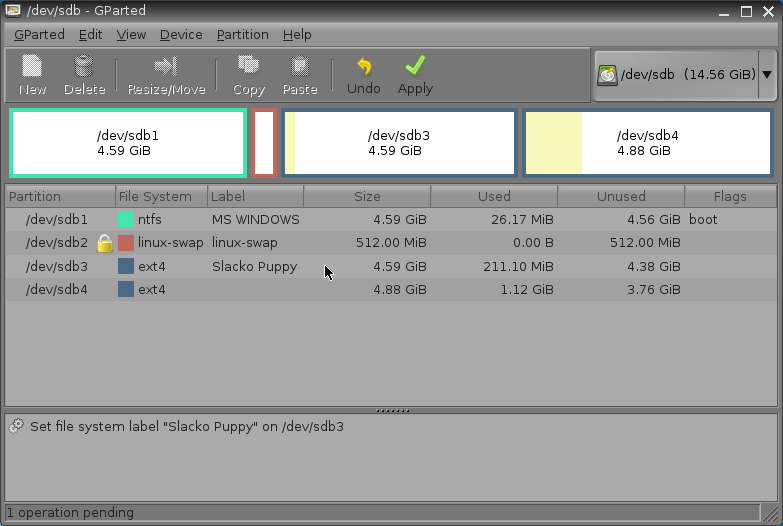Click the 3.76 GiB unused cell
This screenshot has height=526, width=783.
(x=654, y=290)
